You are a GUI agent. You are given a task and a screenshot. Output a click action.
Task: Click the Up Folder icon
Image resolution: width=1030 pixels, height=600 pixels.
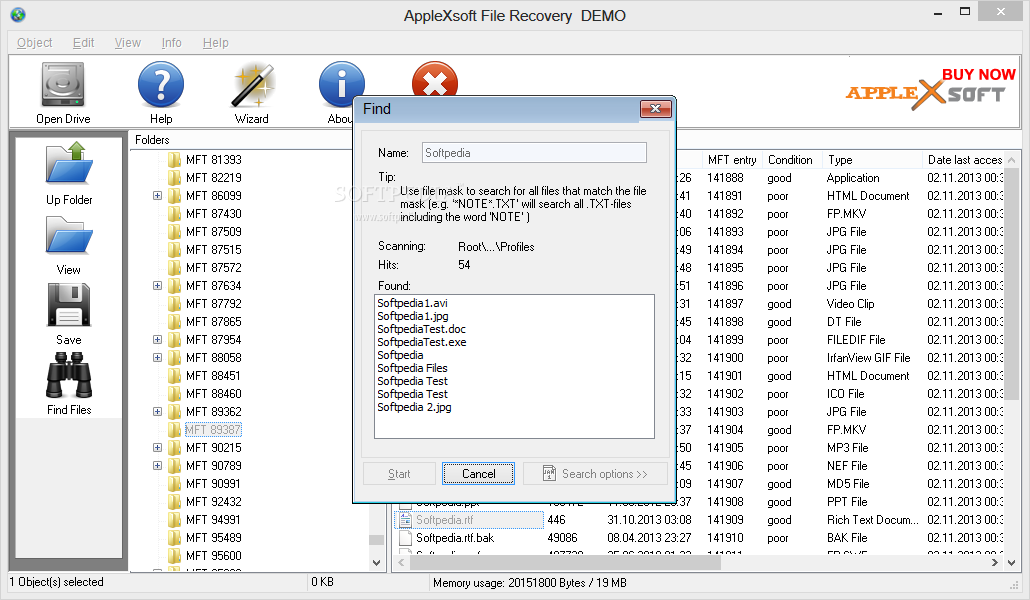pyautogui.click(x=69, y=164)
